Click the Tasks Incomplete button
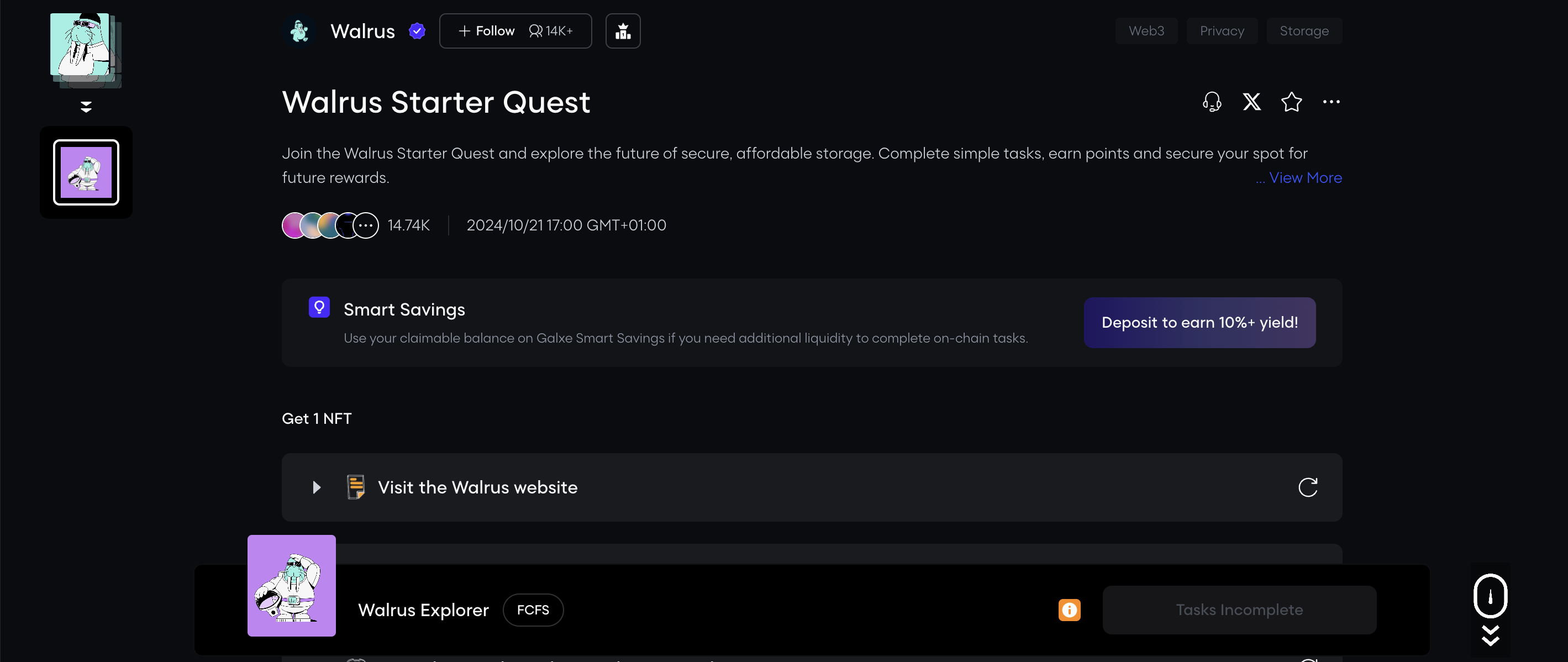 (1239, 610)
